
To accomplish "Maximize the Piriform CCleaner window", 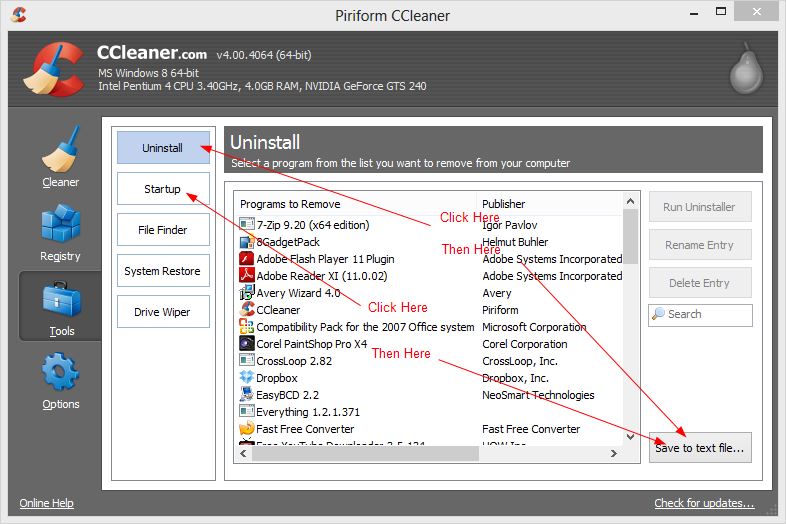I will [x=721, y=12].
